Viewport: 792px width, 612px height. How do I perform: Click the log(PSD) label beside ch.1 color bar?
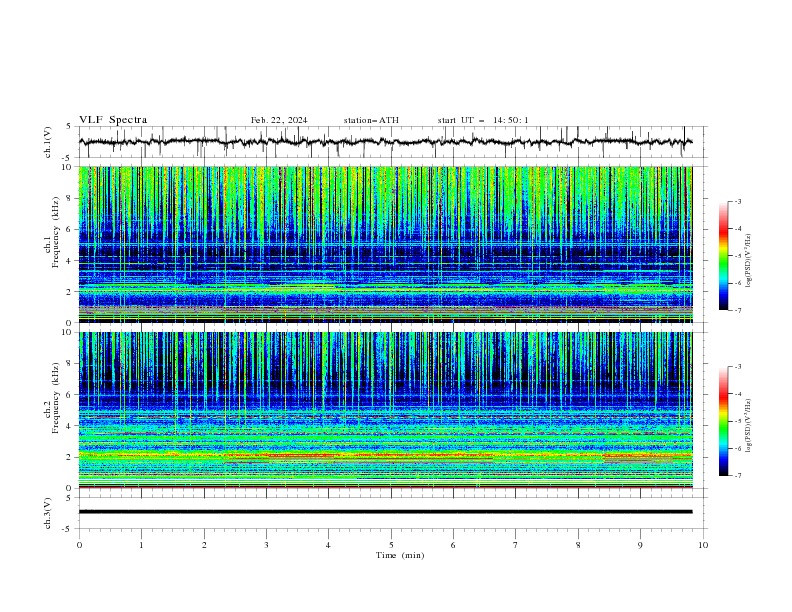[748, 261]
